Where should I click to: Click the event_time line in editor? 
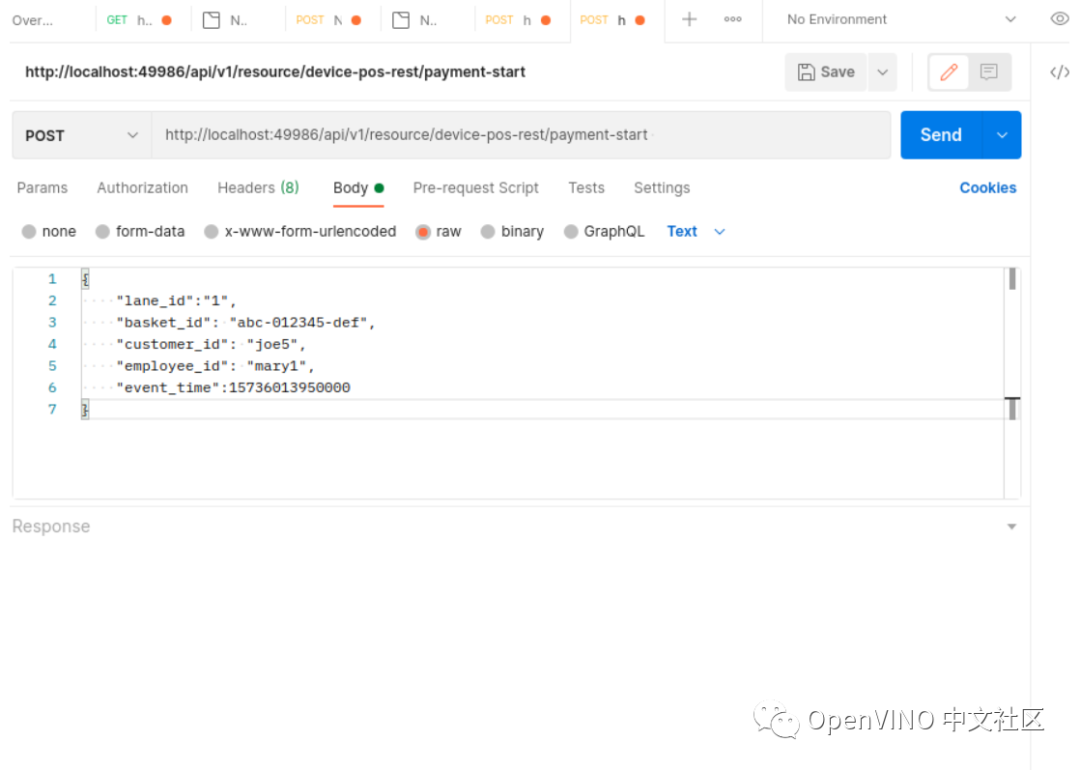click(x=233, y=388)
